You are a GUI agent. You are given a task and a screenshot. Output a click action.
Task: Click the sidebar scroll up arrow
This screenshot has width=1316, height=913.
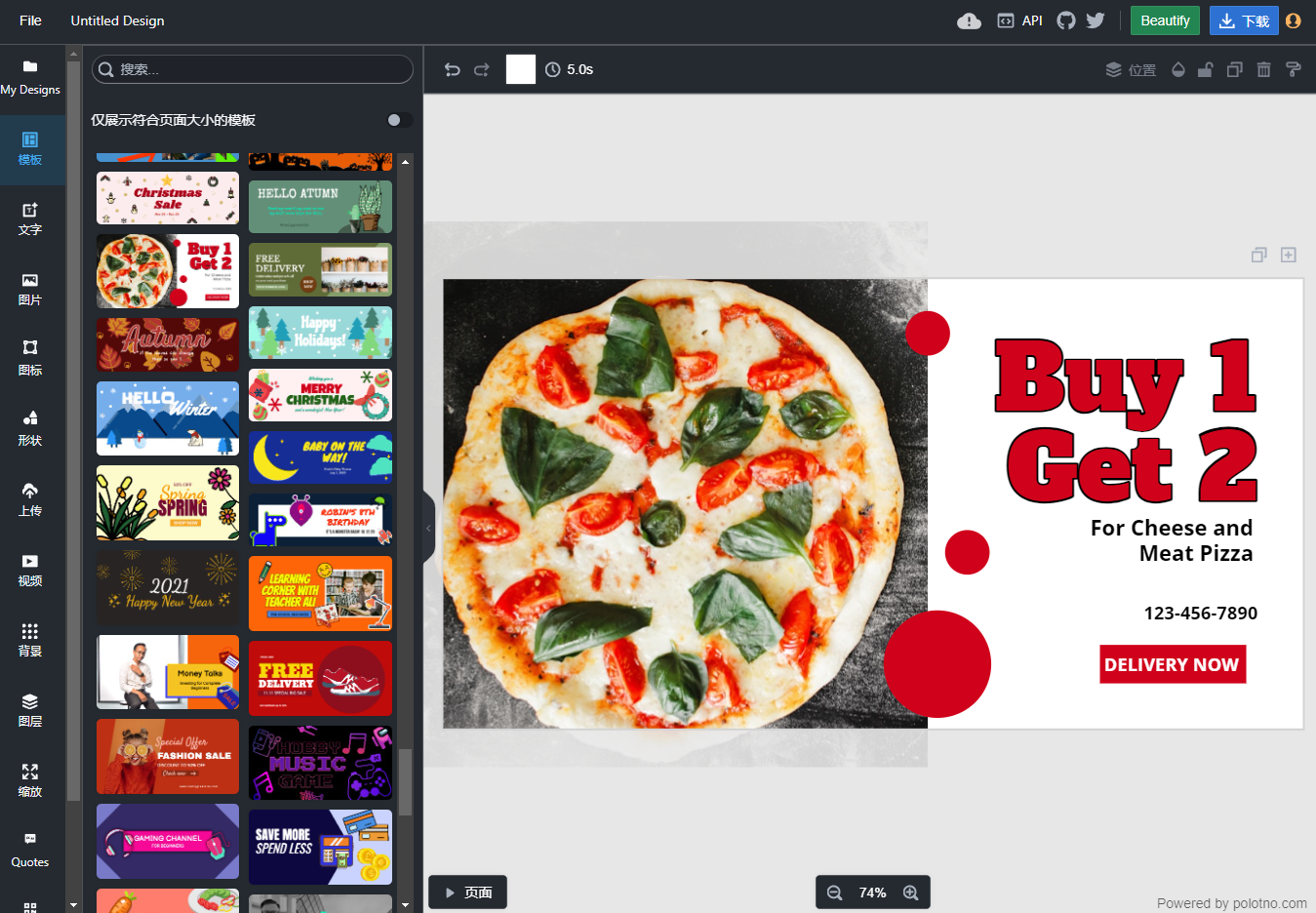(73, 54)
